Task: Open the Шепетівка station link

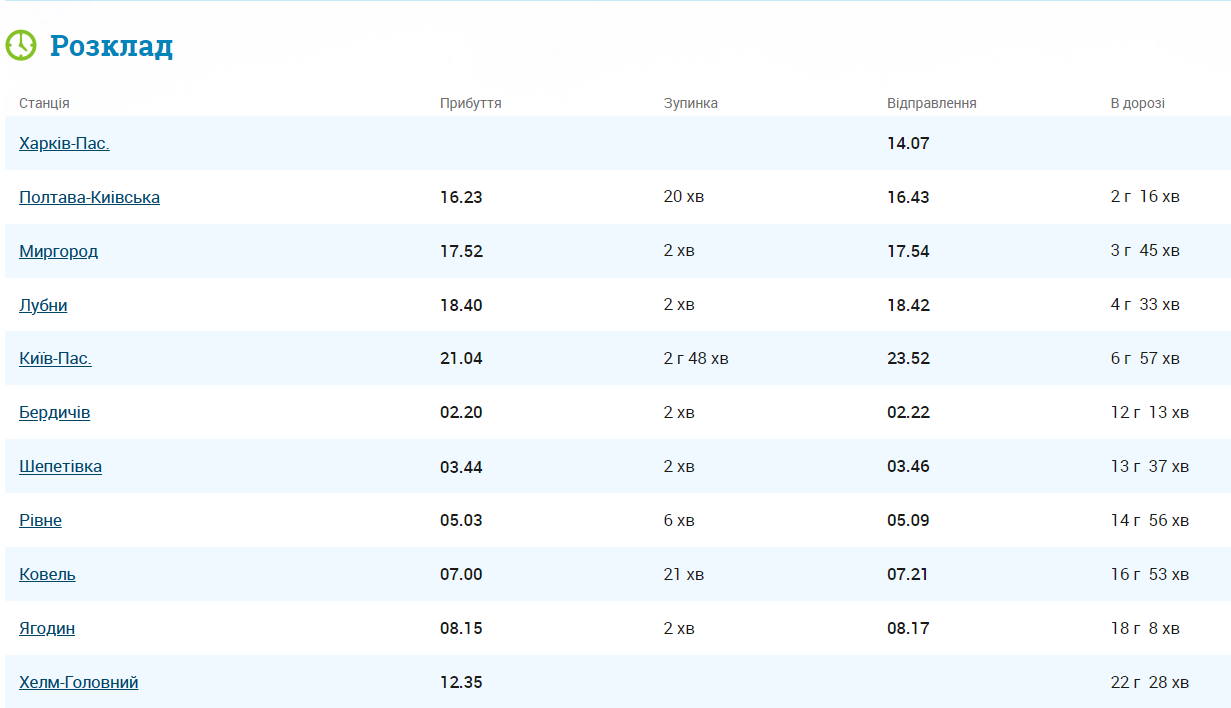Action: (x=60, y=466)
